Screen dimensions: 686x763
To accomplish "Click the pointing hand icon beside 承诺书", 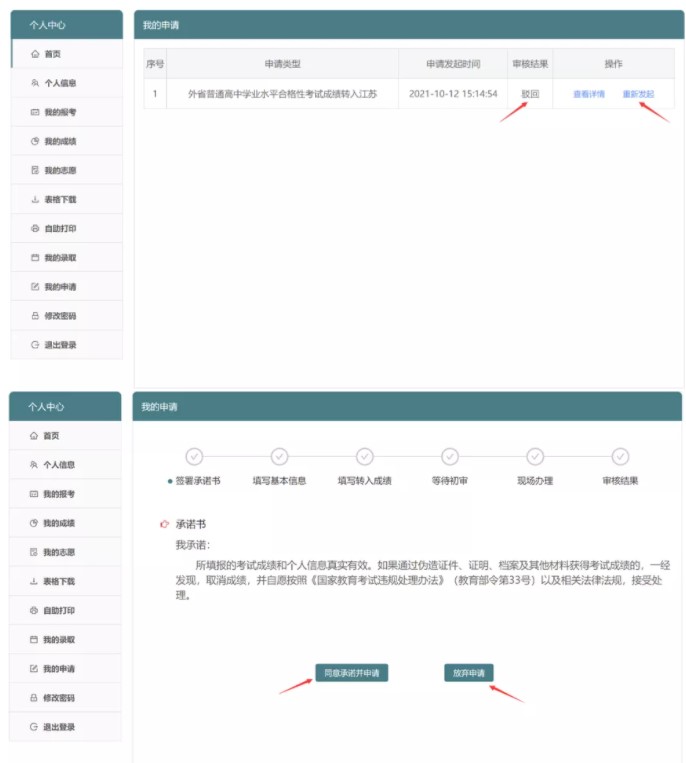I will [164, 524].
